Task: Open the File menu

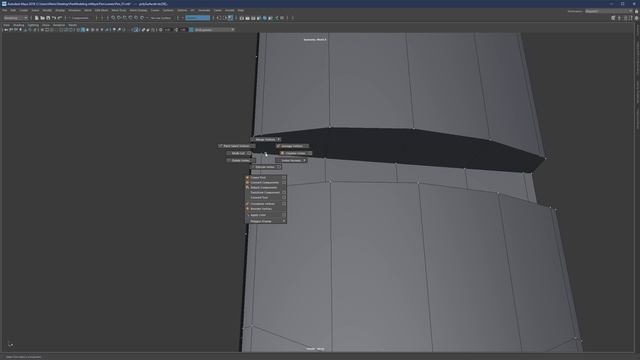Action: point(5,10)
